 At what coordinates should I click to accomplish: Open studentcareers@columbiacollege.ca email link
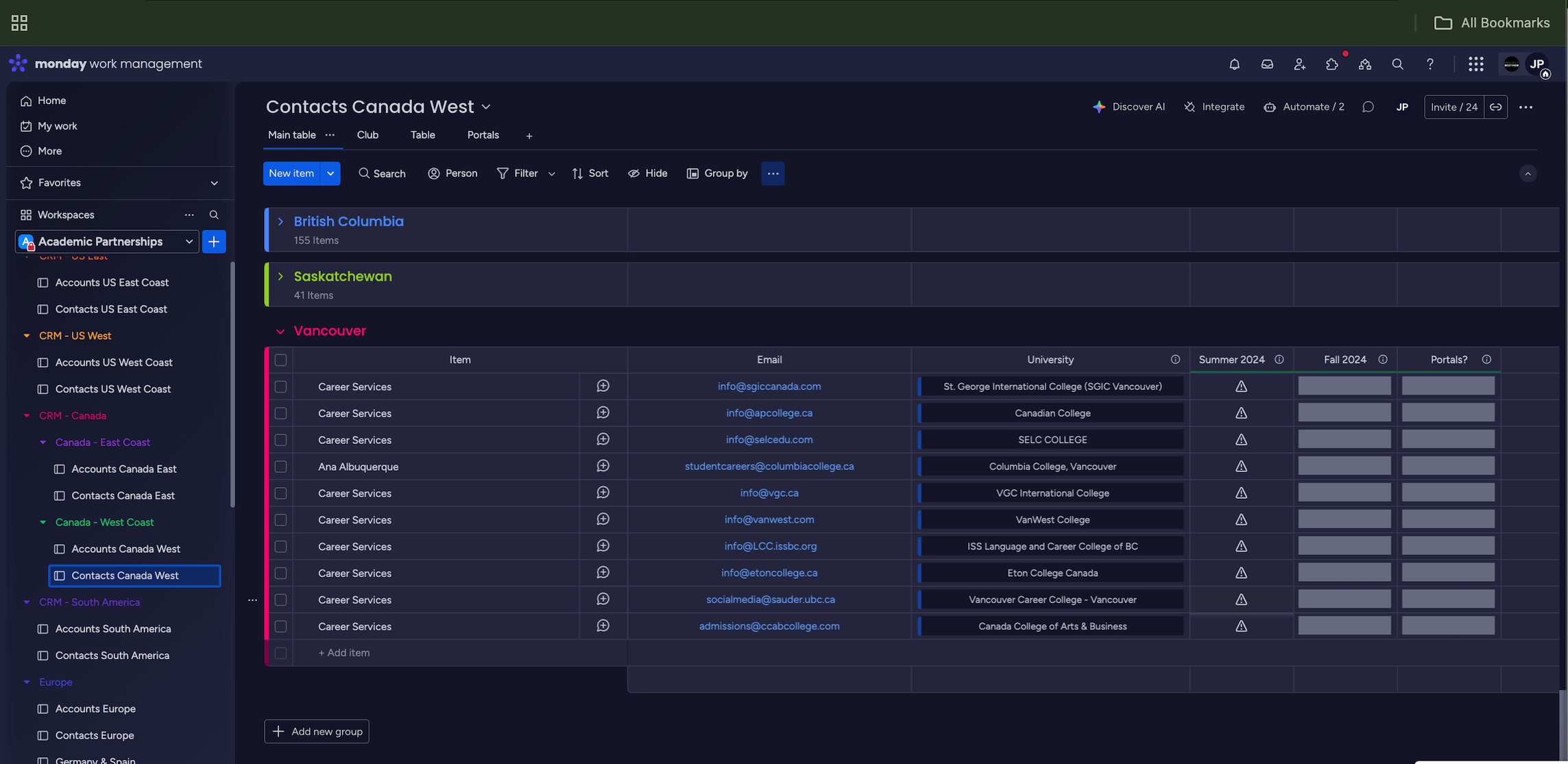coord(769,466)
